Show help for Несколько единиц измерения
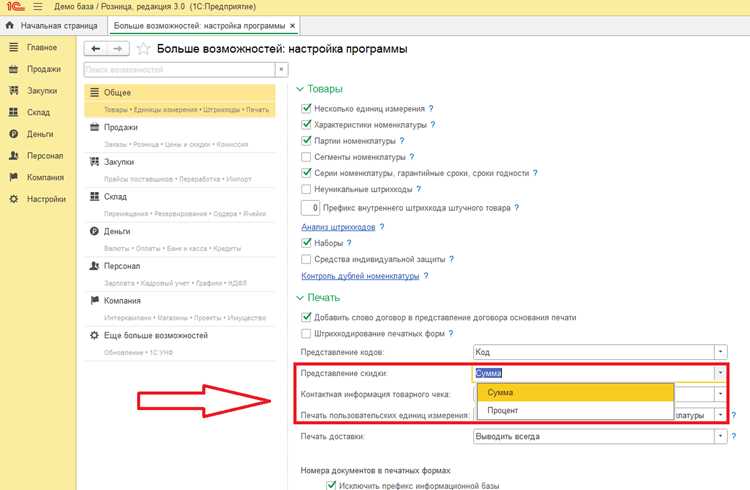The width and height of the screenshot is (750, 490). (431, 109)
